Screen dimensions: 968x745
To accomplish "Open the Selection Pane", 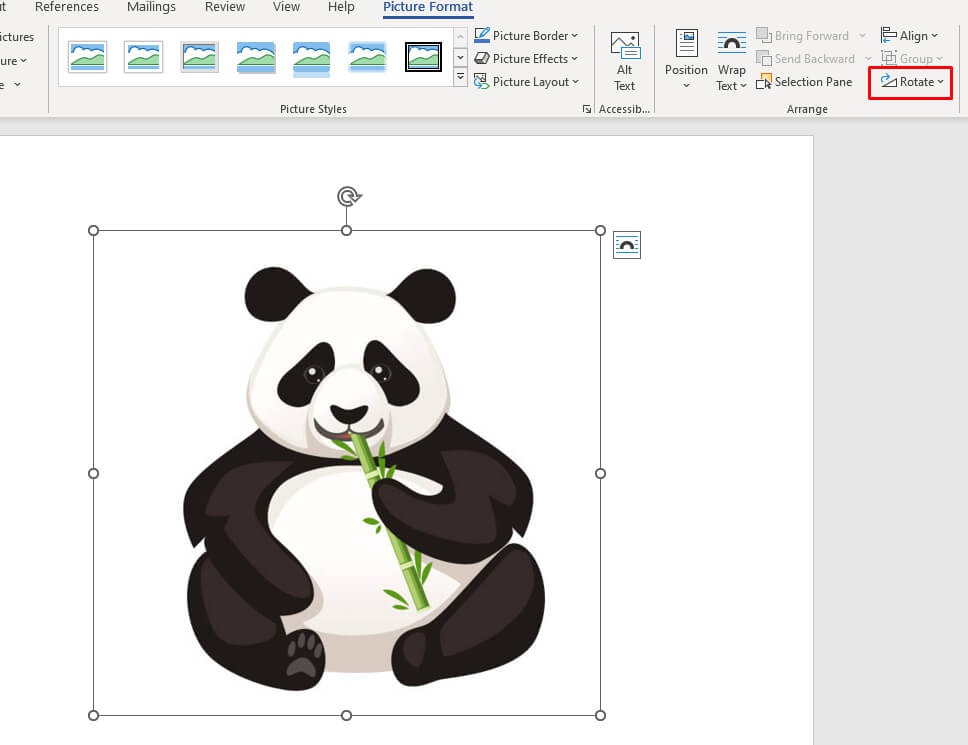I will click(x=805, y=82).
